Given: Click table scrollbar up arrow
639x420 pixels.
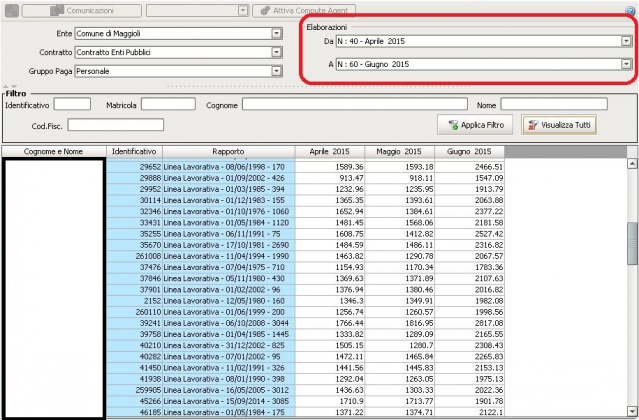Looking at the screenshot, I should (632, 163).
